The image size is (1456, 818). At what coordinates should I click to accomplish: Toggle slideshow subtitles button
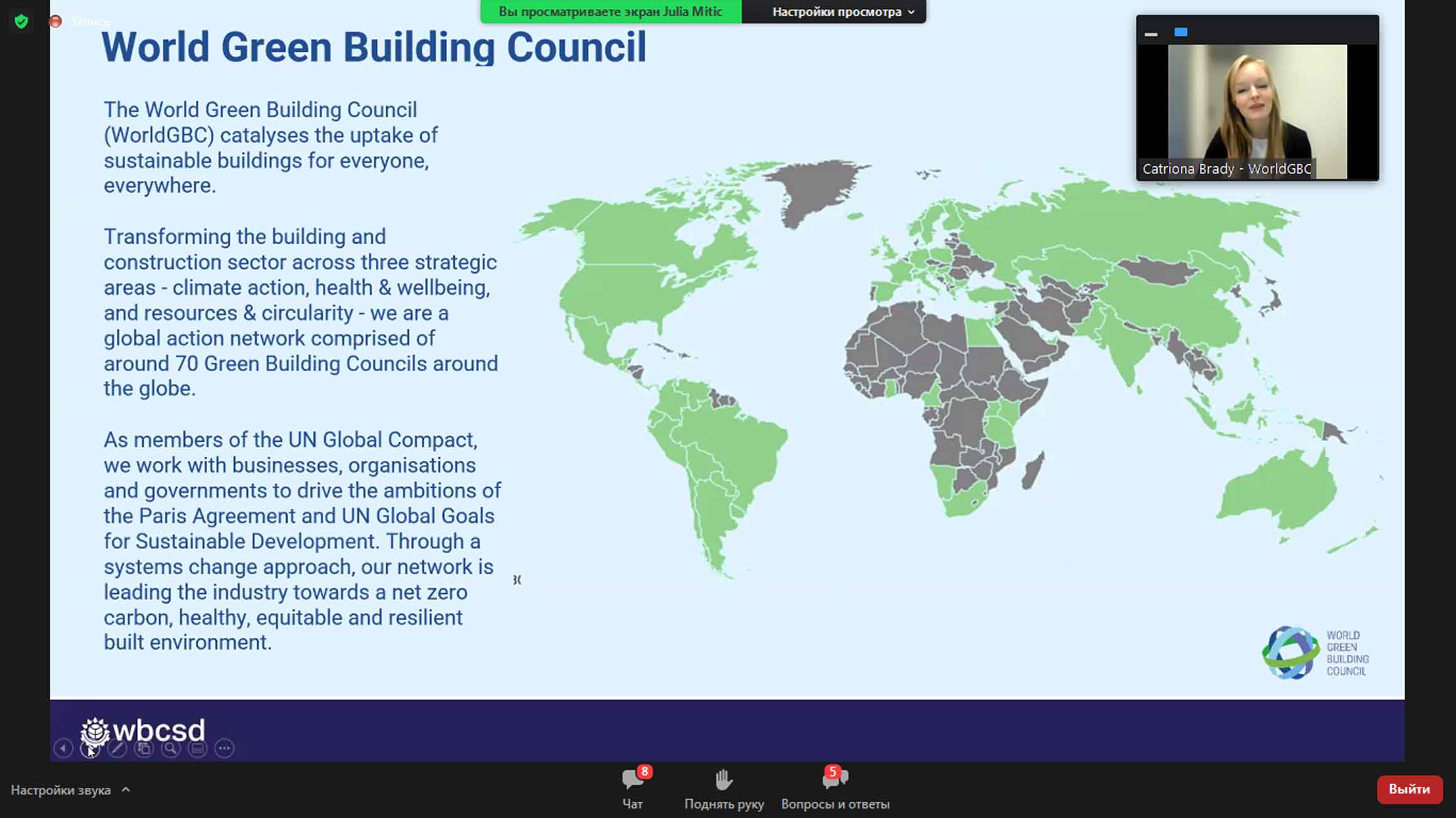[198, 748]
